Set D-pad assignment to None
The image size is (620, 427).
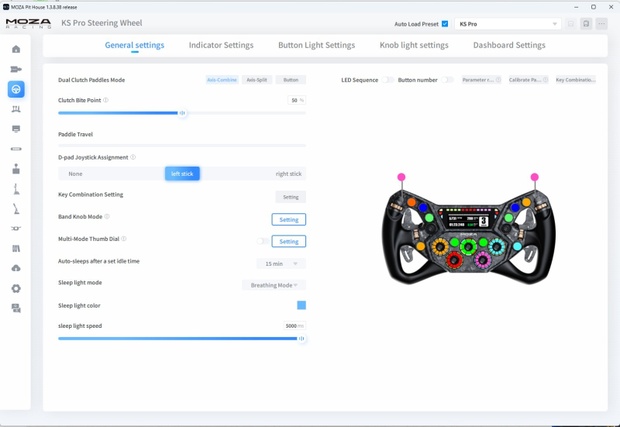click(x=75, y=174)
